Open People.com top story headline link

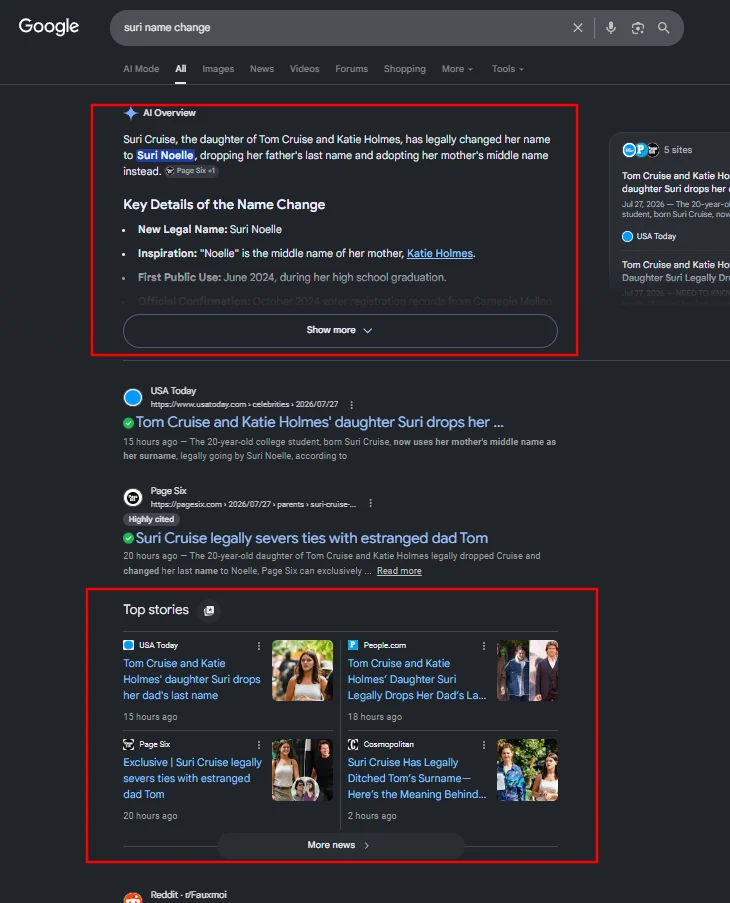417,680
